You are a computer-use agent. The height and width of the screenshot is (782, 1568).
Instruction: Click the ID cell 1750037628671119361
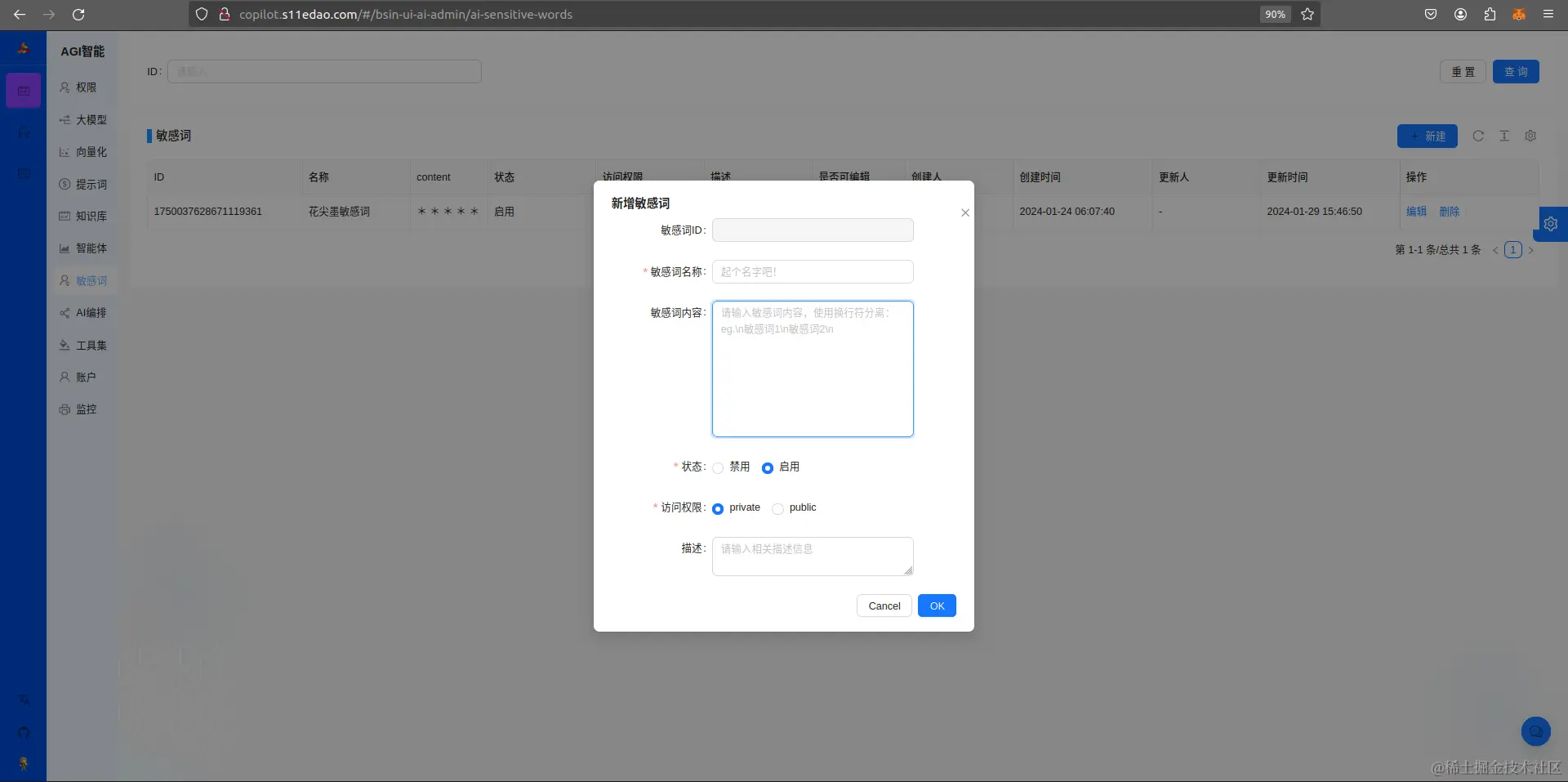[x=208, y=212]
